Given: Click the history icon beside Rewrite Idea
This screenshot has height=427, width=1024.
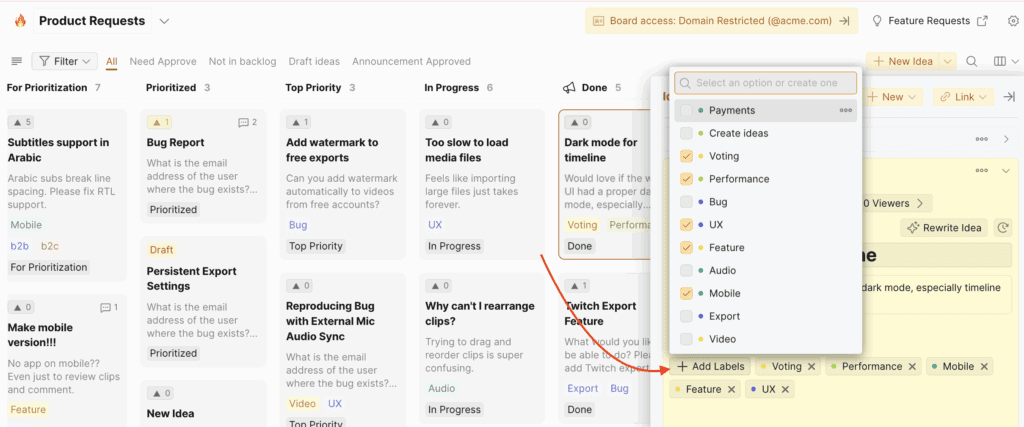Looking at the screenshot, I should pos(1004,228).
